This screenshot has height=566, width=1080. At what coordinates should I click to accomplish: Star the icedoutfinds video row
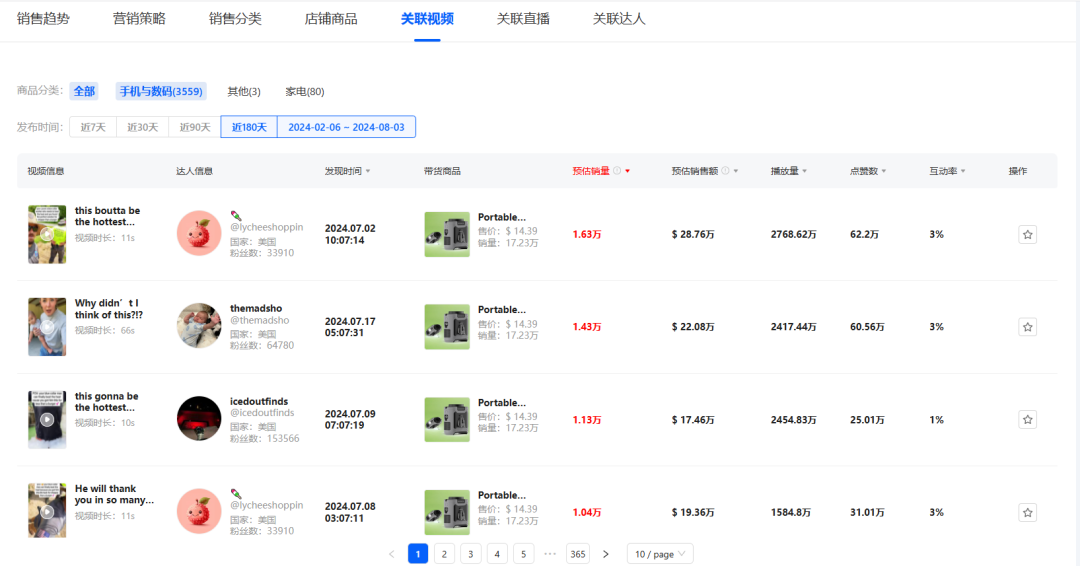(x=1028, y=419)
